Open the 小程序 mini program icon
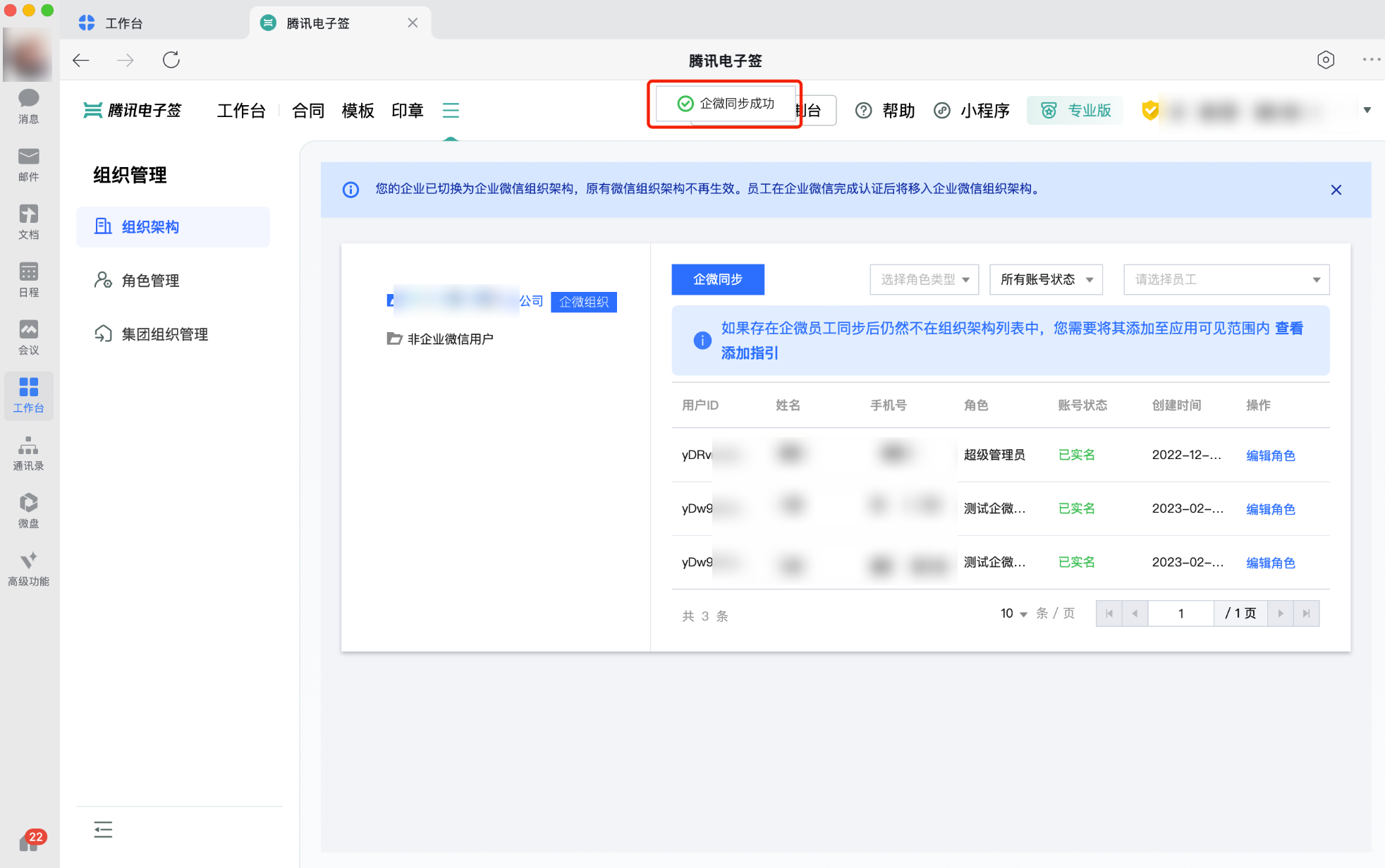 coord(942,111)
